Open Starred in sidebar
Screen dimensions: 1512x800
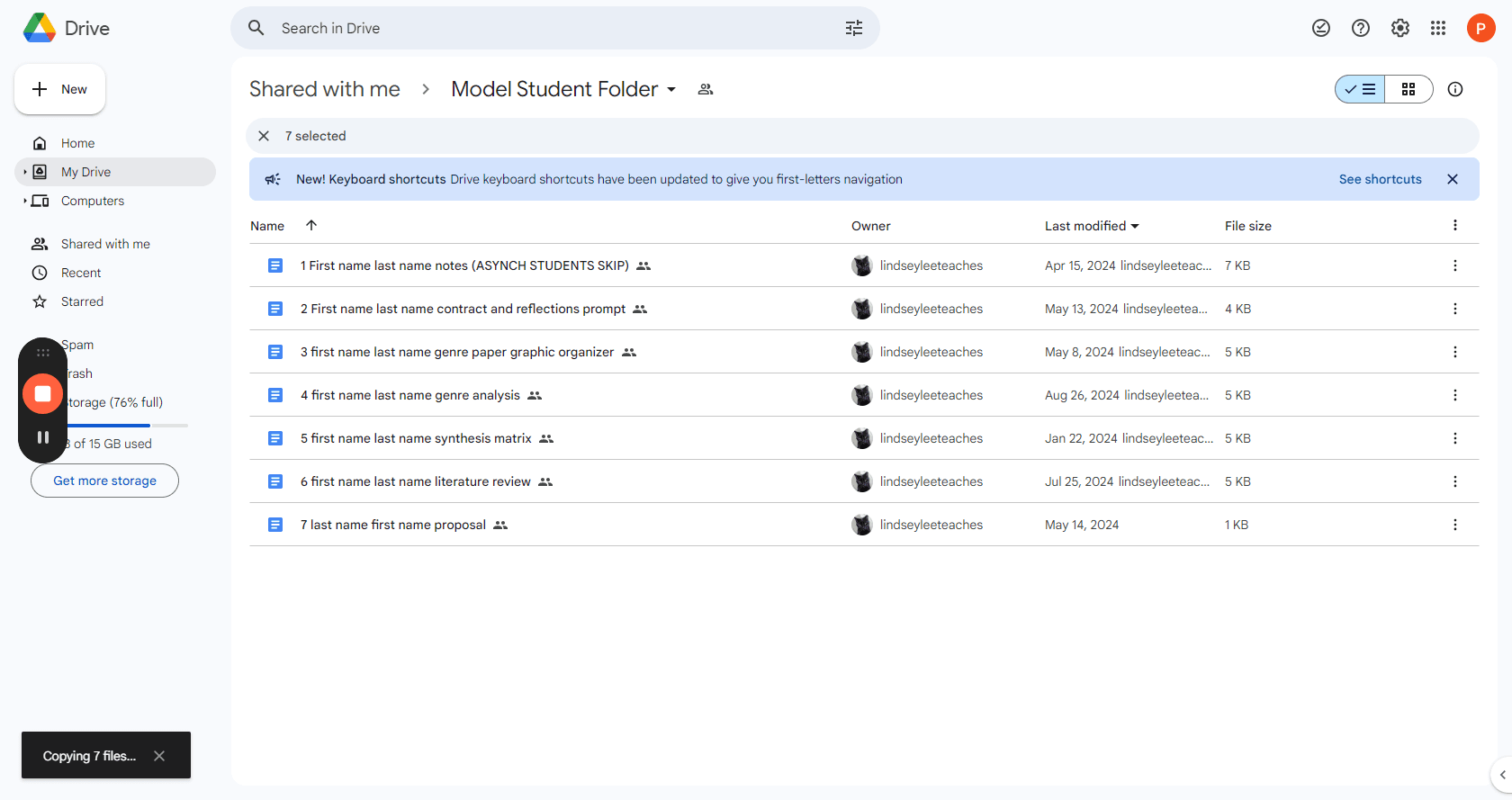coord(115,301)
